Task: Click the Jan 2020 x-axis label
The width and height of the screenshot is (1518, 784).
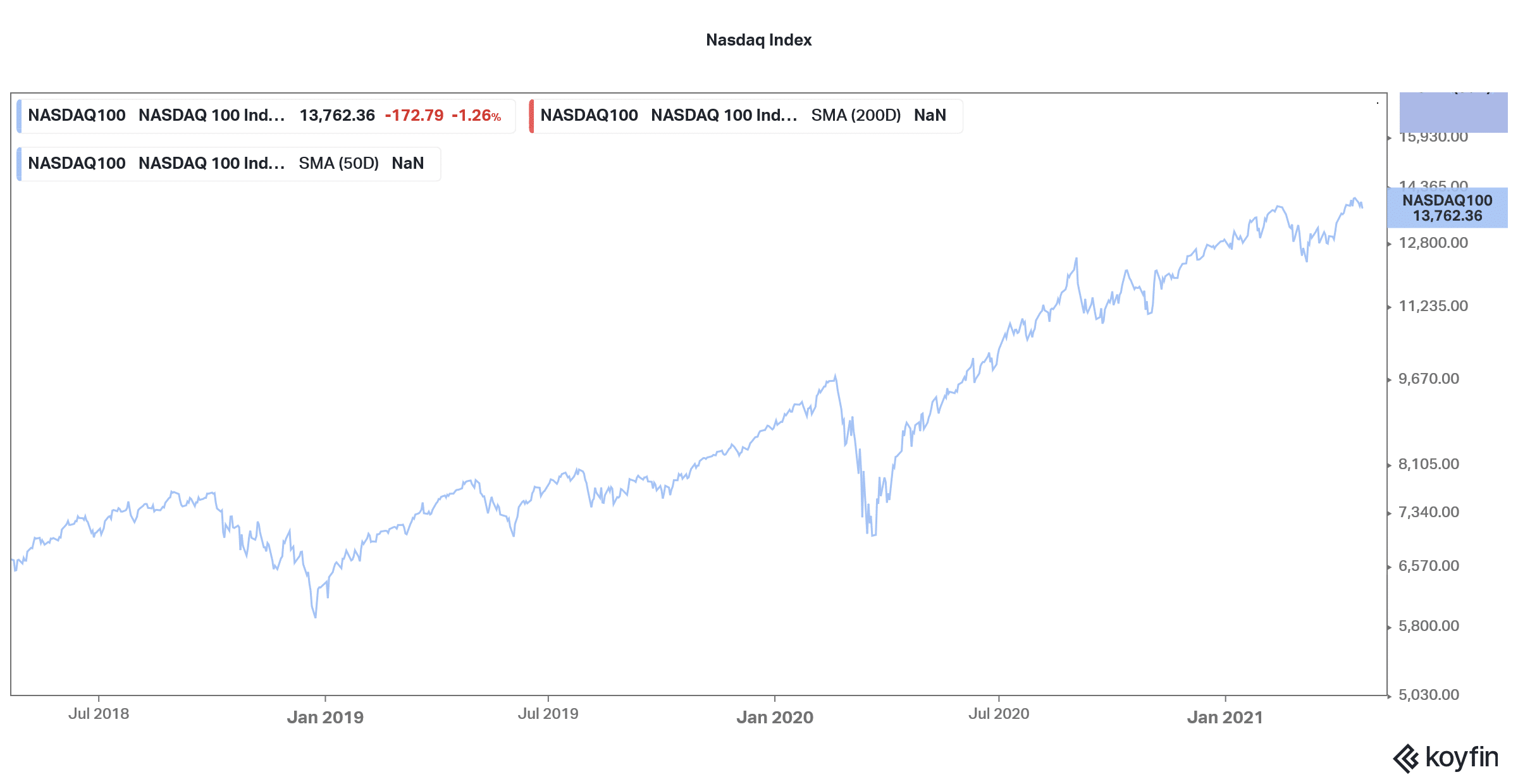Action: (x=775, y=717)
